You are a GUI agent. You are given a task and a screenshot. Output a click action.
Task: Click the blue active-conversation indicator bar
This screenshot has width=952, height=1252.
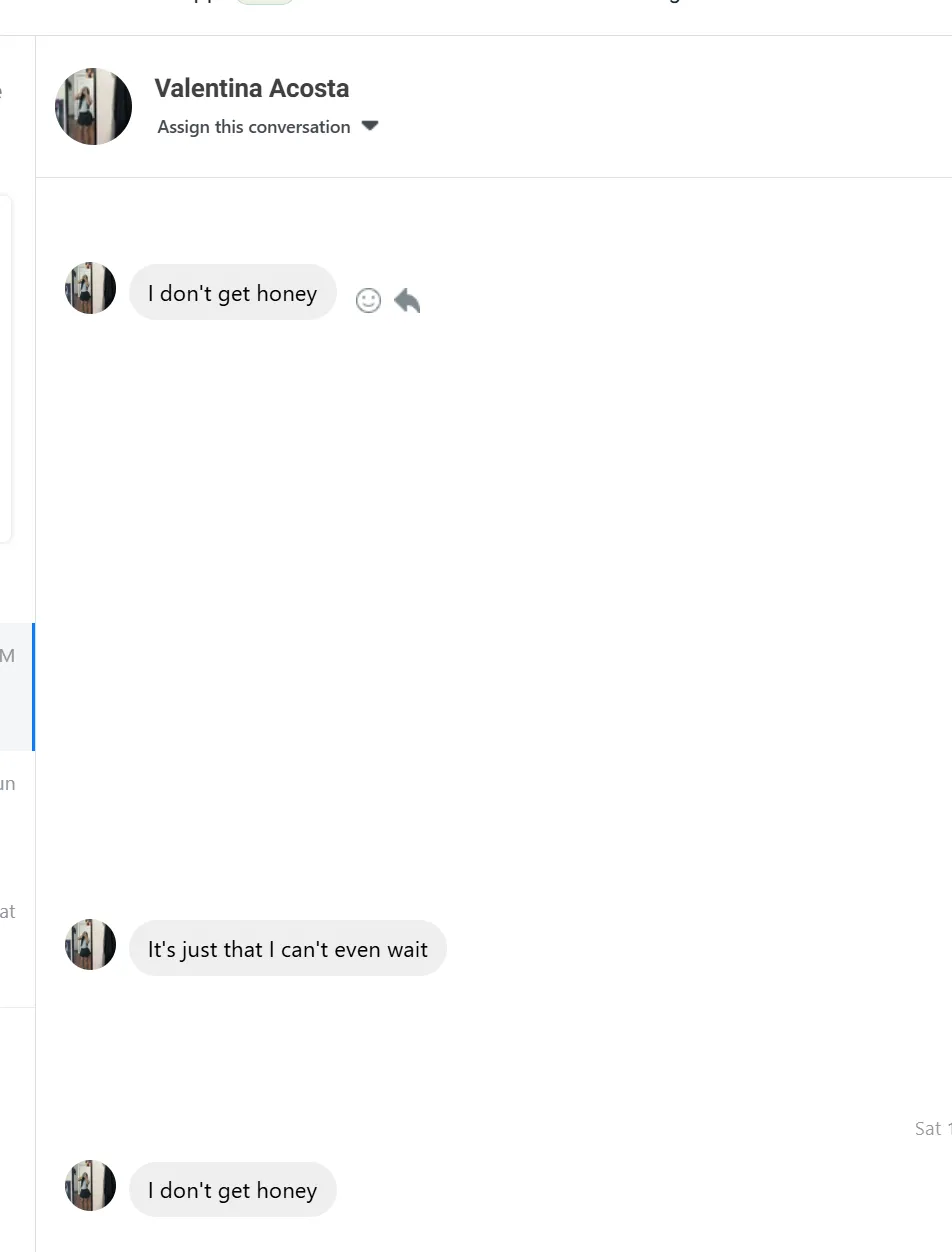click(33, 687)
